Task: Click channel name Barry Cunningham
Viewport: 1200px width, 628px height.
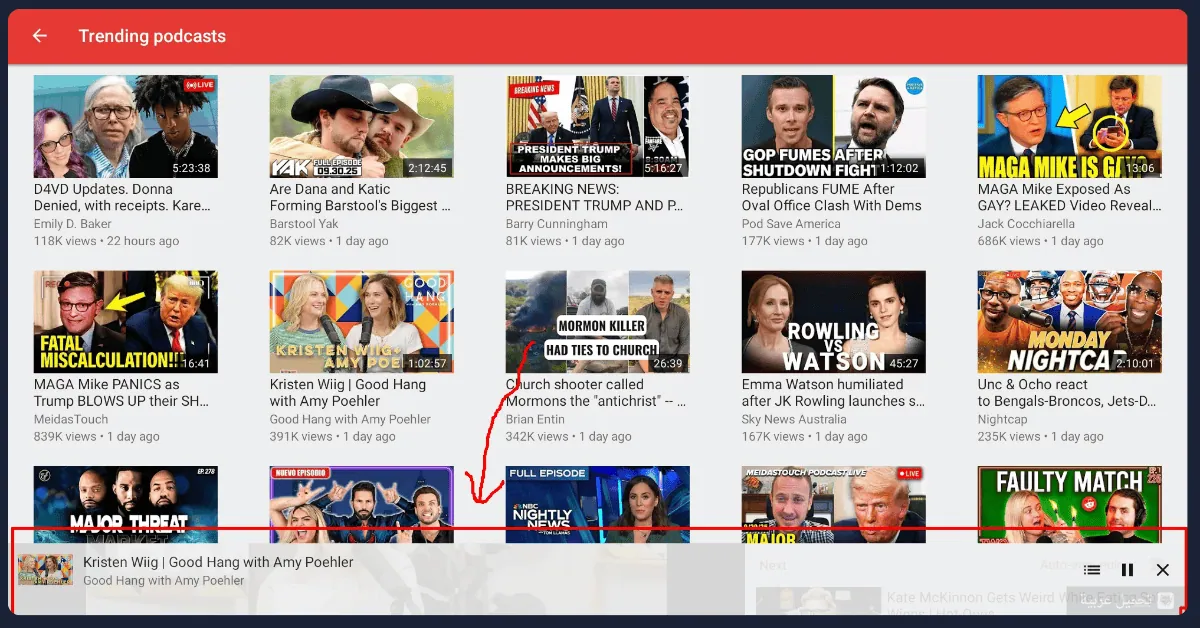Action: coord(557,224)
